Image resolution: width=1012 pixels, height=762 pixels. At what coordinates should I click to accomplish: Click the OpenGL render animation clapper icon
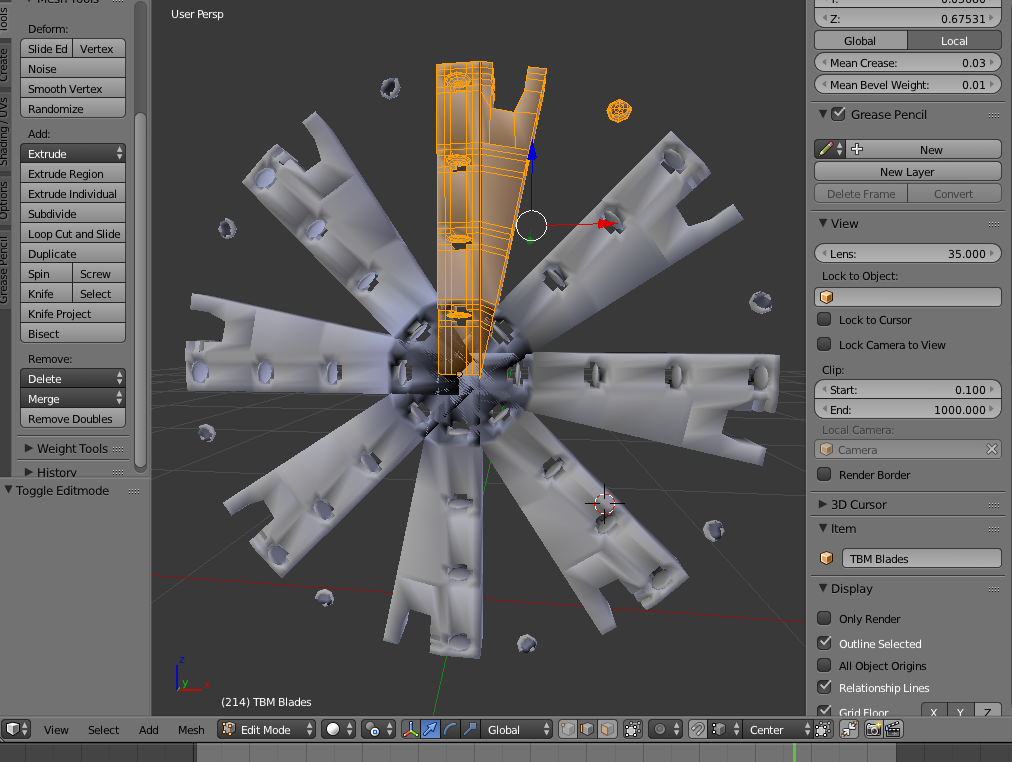tap(893, 729)
